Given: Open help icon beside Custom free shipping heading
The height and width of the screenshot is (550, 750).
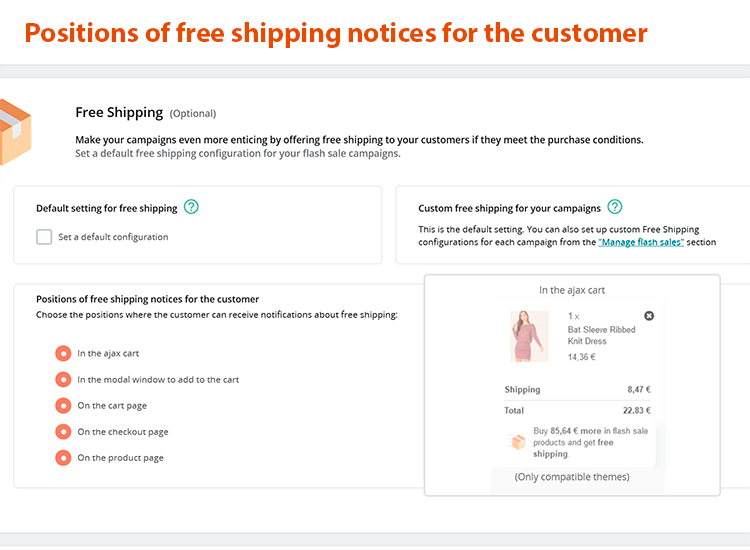Looking at the screenshot, I should coord(614,208).
